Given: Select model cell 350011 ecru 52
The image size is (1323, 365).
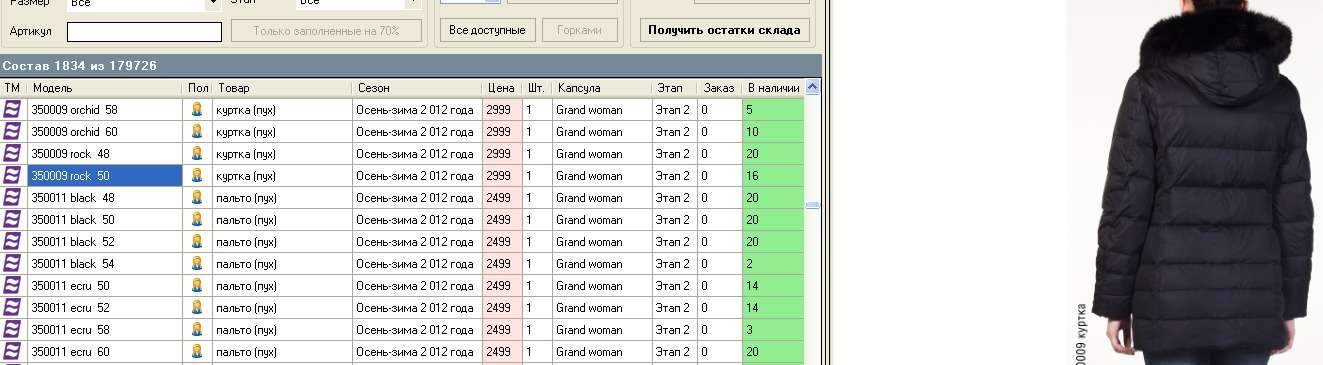Looking at the screenshot, I should pyautogui.click(x=105, y=307).
